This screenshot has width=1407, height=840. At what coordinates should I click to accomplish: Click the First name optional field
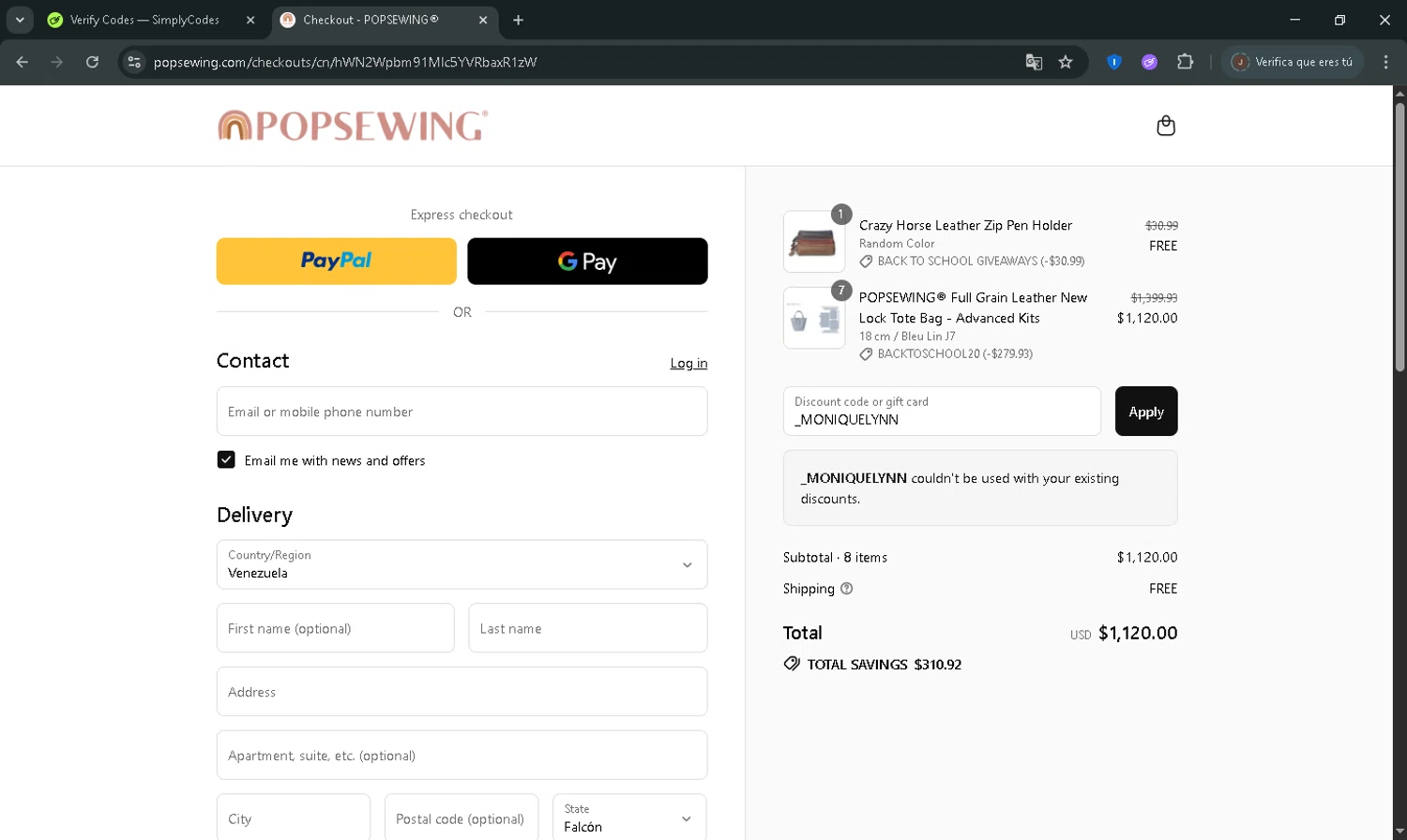[335, 628]
